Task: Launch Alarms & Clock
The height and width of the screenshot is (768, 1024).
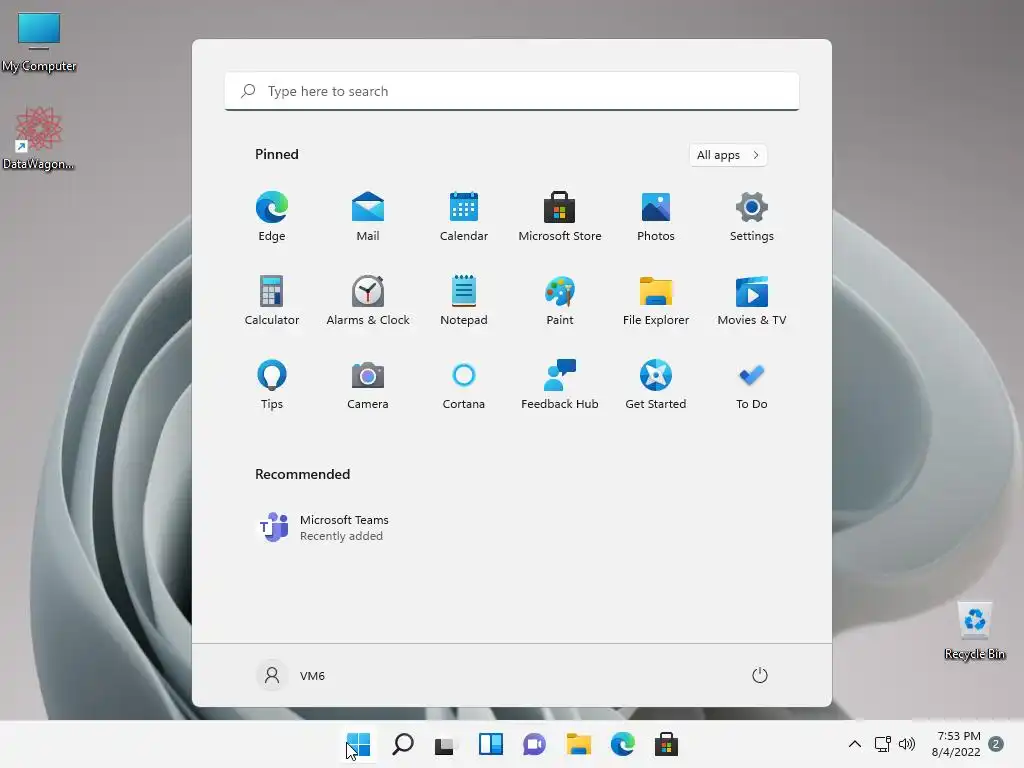Action: coord(368,300)
